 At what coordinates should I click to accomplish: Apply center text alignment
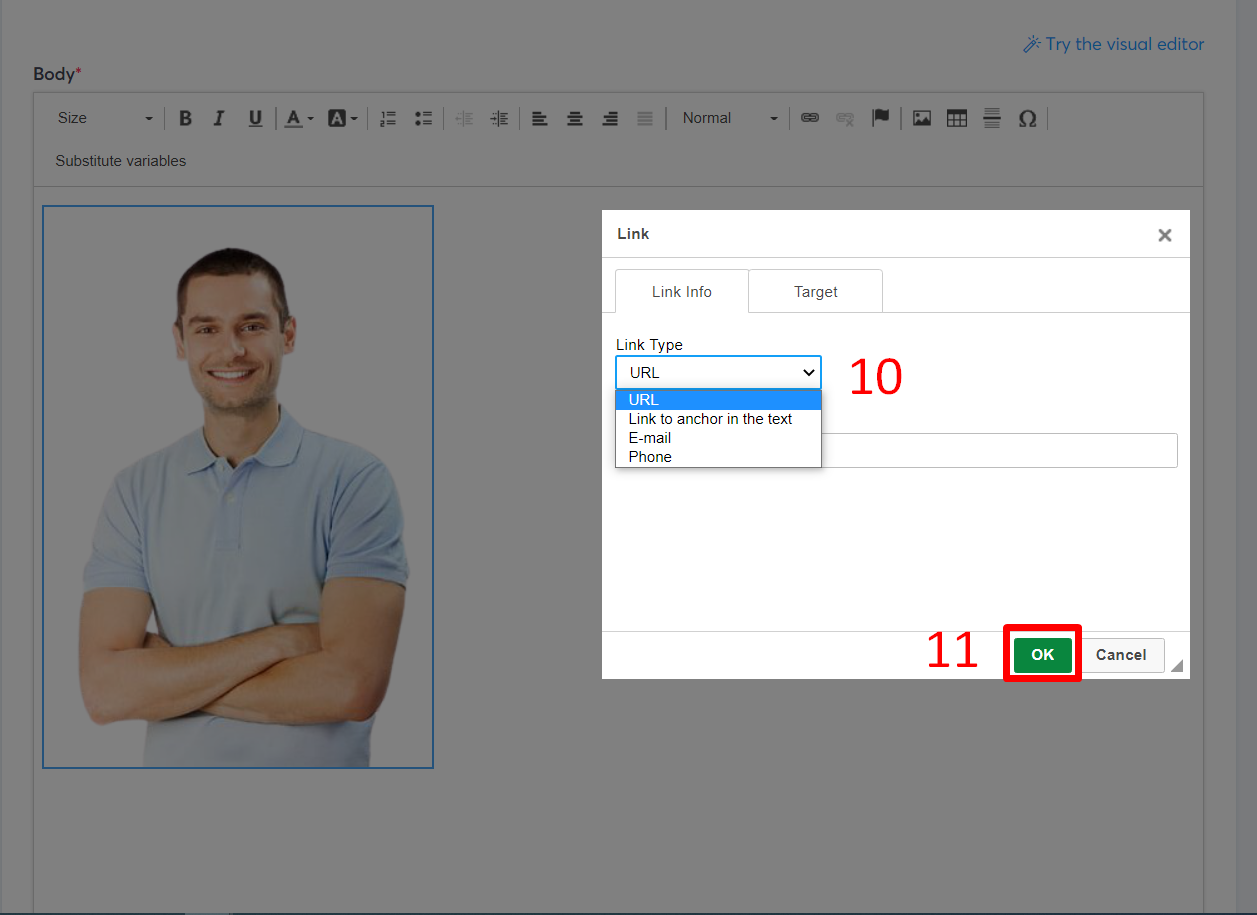(x=575, y=118)
